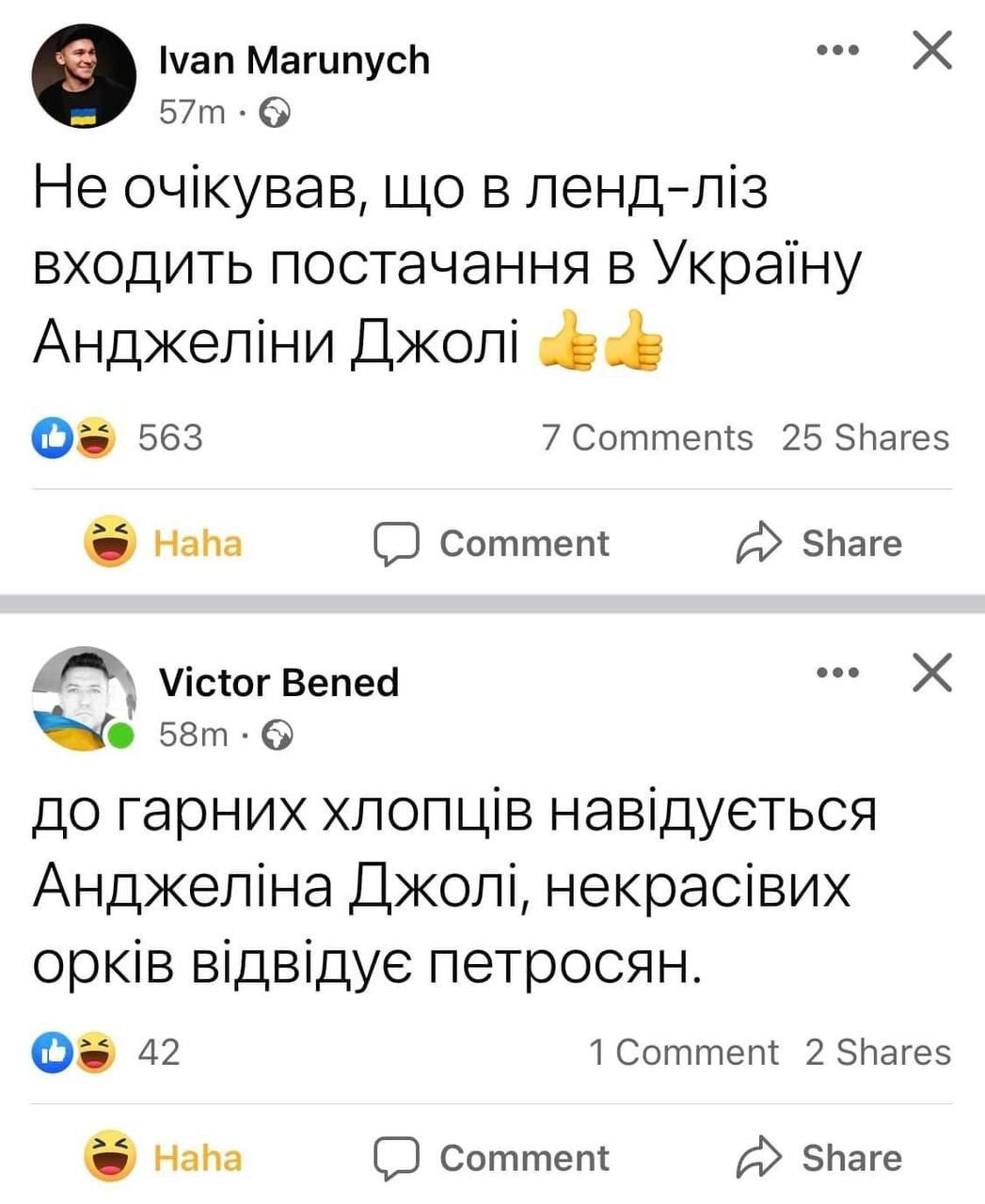
Task: Click the globe privacy icon on Victor's post
Action: click(x=278, y=736)
